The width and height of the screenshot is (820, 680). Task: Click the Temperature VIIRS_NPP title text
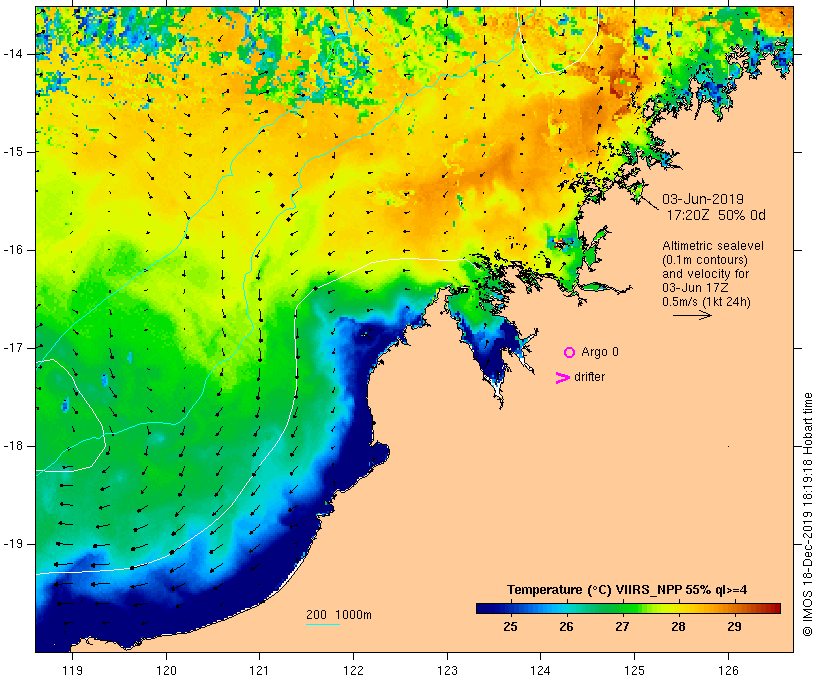pos(627,590)
